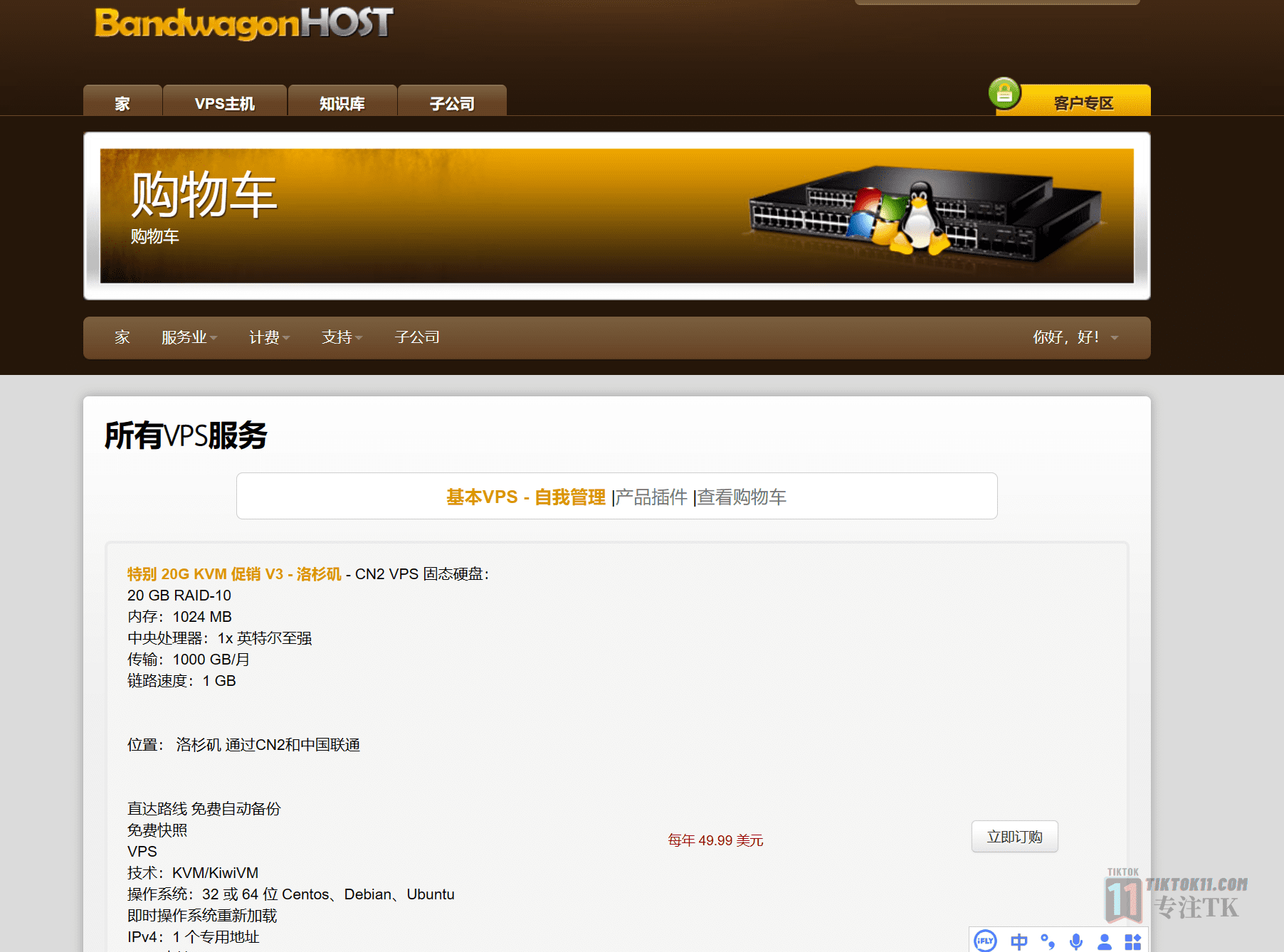
Task: Click the 内存: 1024 MB line
Action: pos(179,616)
